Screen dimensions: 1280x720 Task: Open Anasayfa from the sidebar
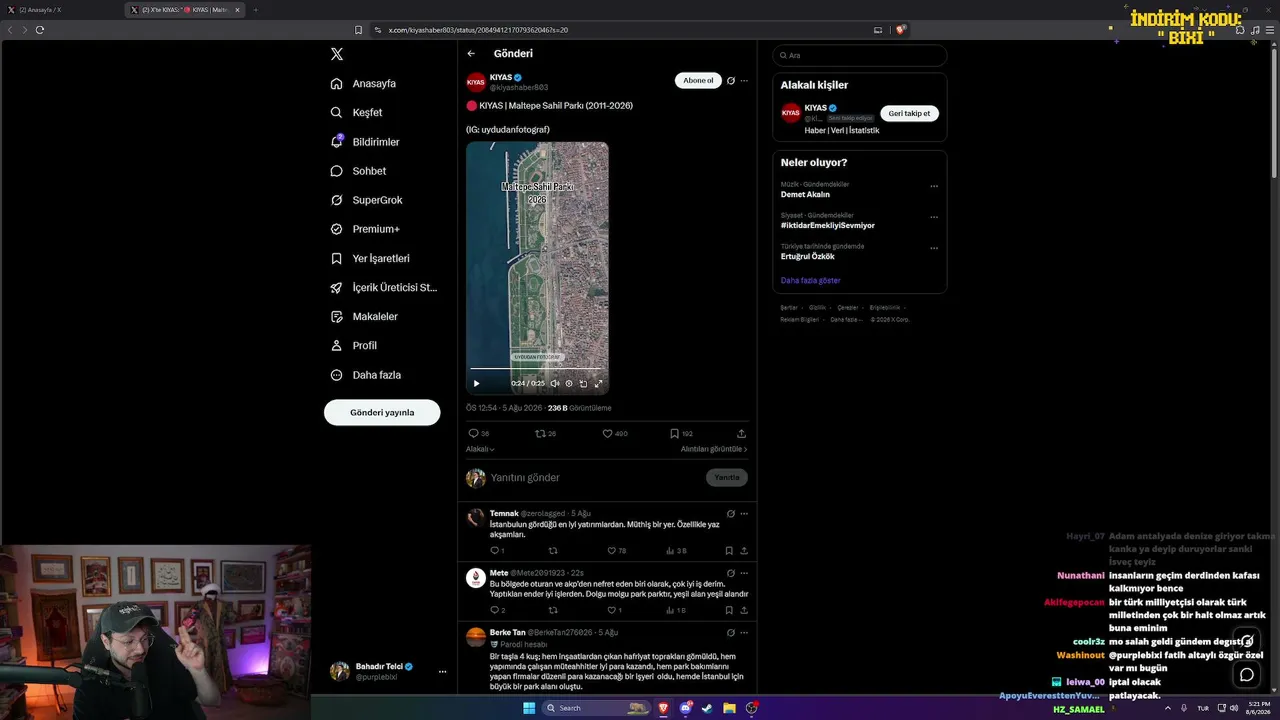pos(363,84)
